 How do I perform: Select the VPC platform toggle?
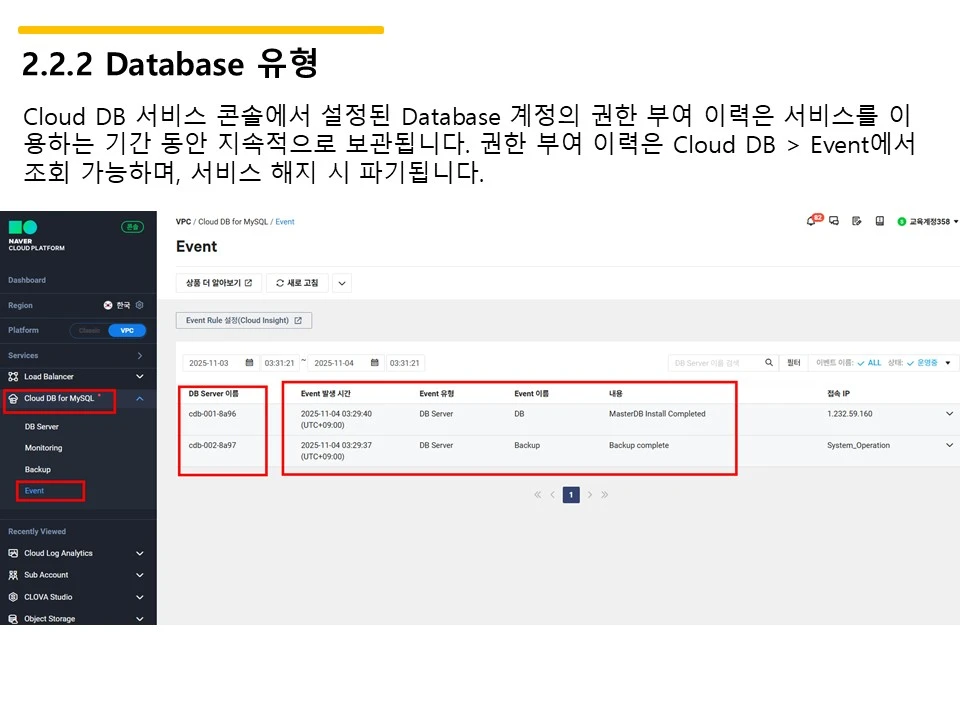(127, 331)
